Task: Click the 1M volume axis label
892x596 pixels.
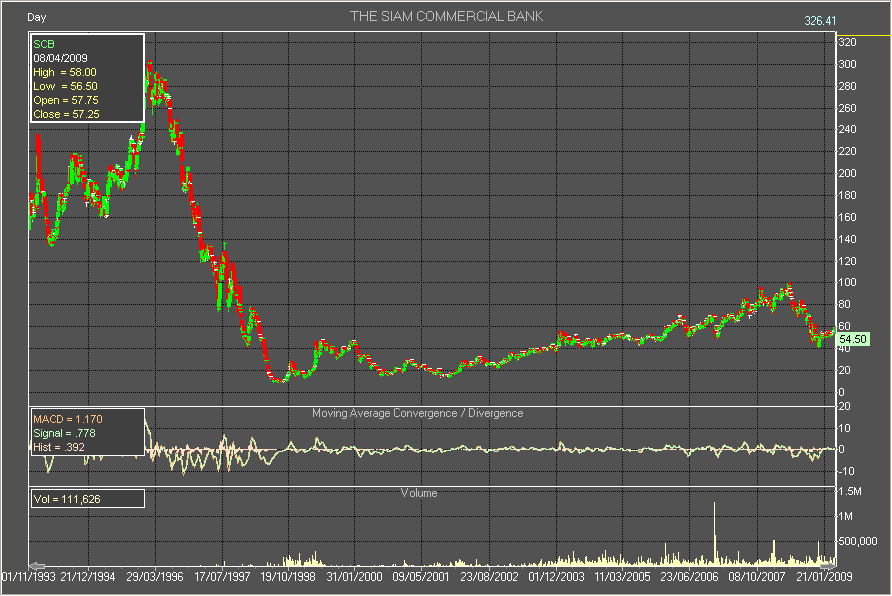Action: tap(846, 516)
